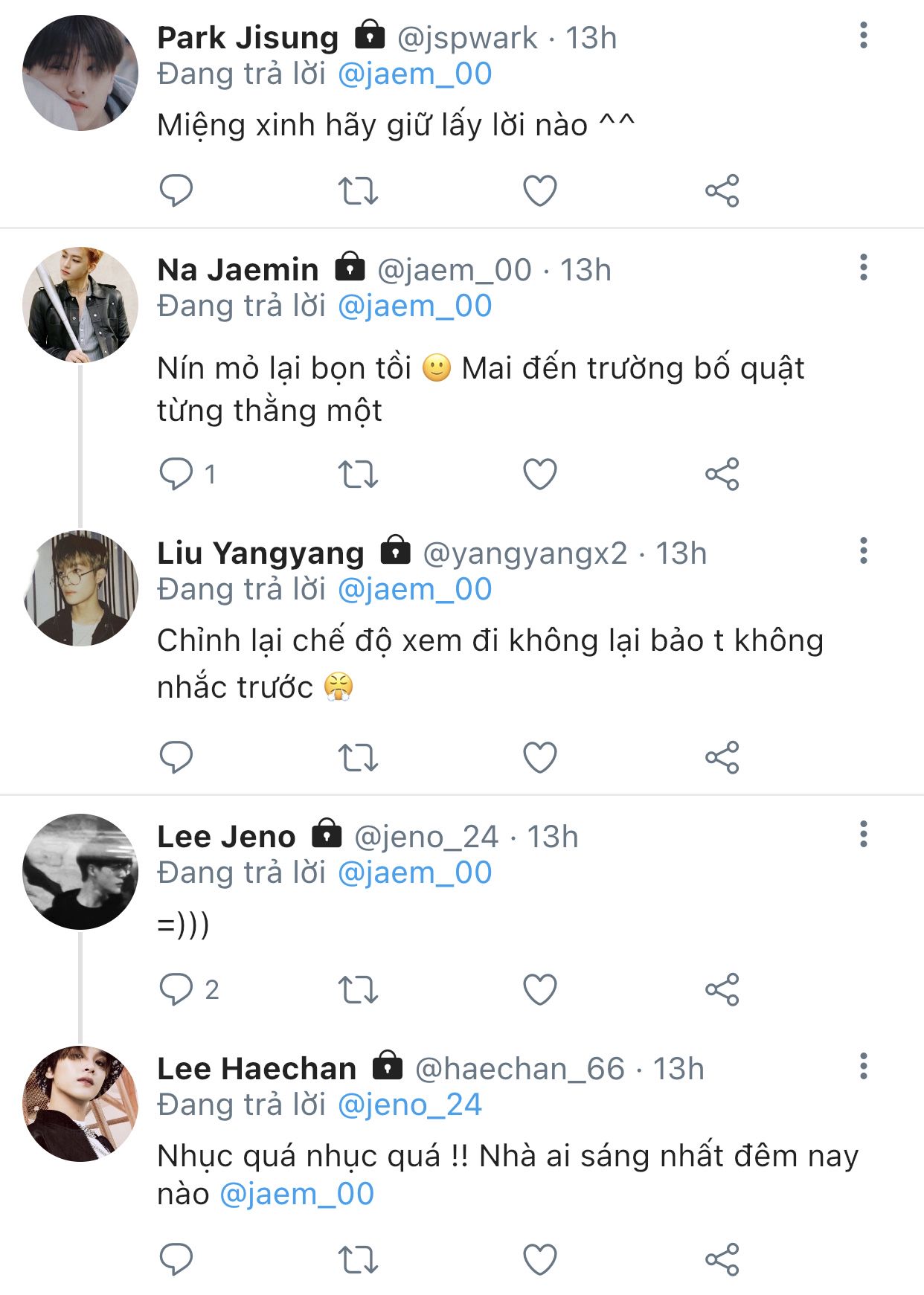View Park Jisung's profile picture

80,73
